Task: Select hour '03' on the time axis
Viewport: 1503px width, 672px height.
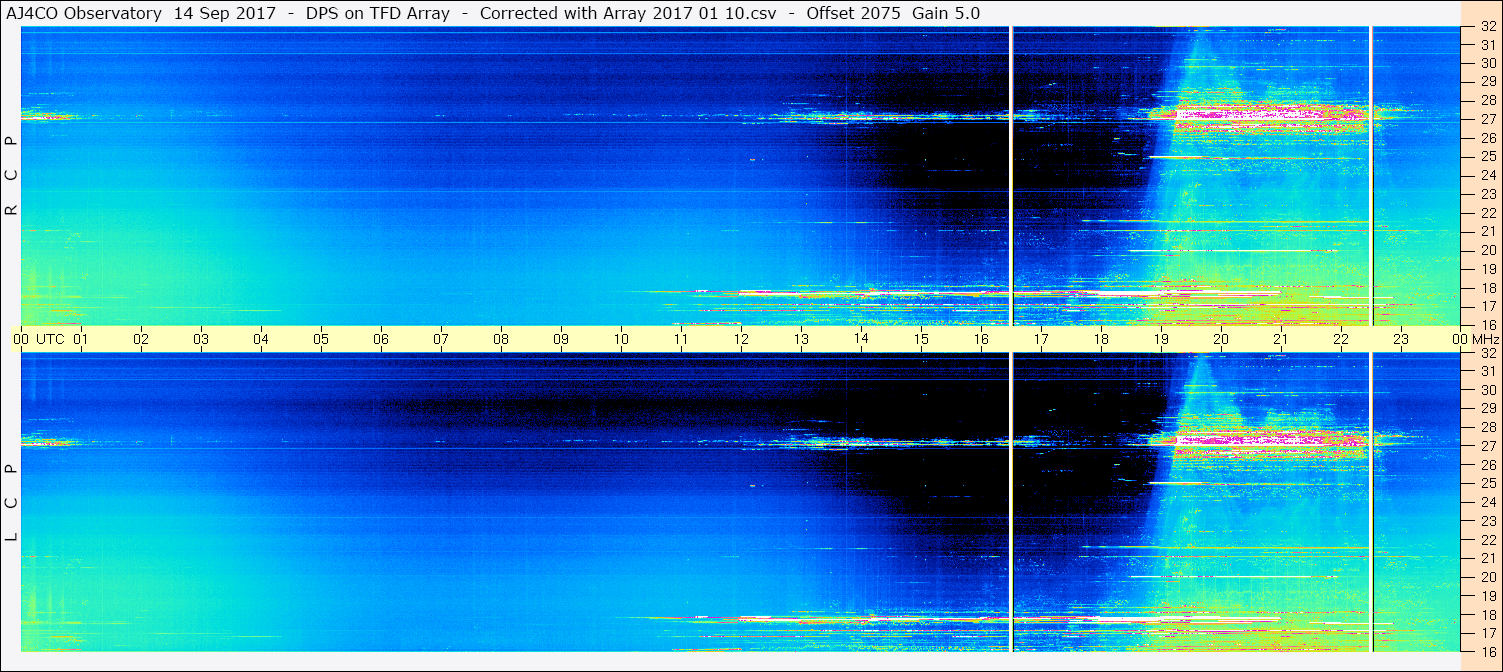Action: click(x=201, y=339)
